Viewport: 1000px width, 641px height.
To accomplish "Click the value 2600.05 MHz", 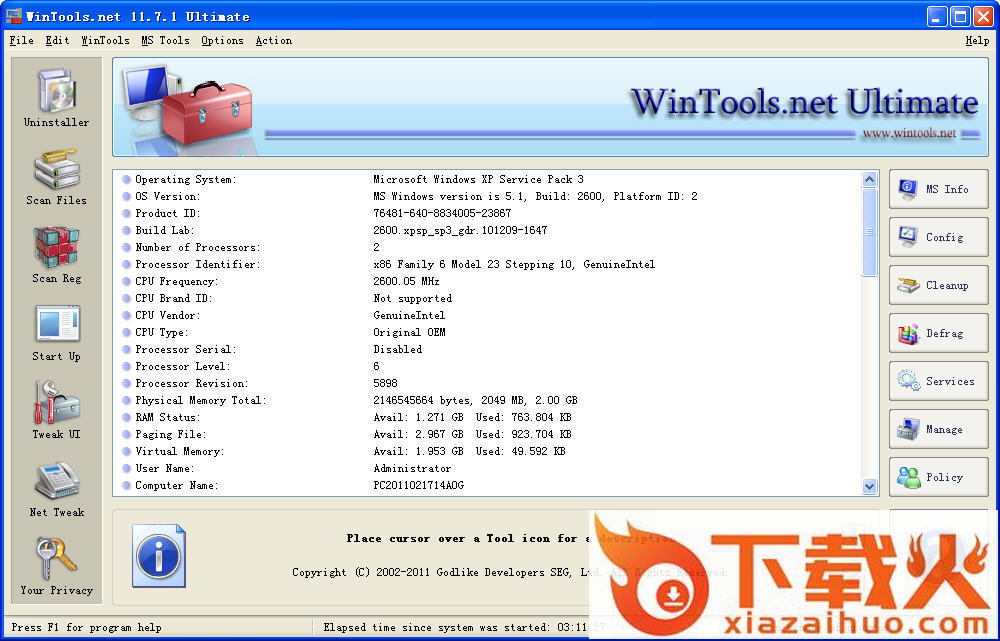I will pos(406,281).
